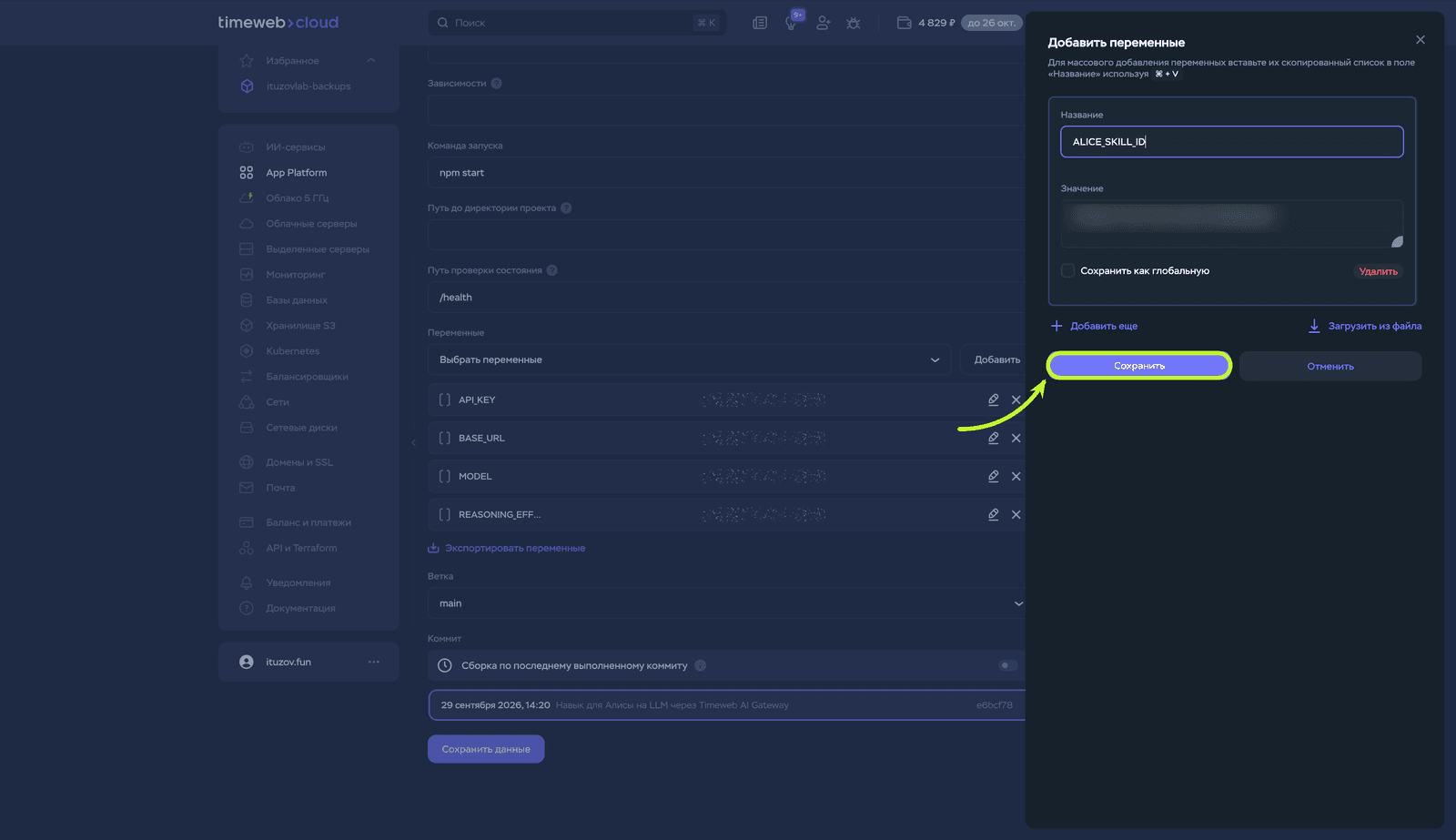Collapse the Избранное section chevron
The height and width of the screenshot is (840, 1456).
[370, 61]
